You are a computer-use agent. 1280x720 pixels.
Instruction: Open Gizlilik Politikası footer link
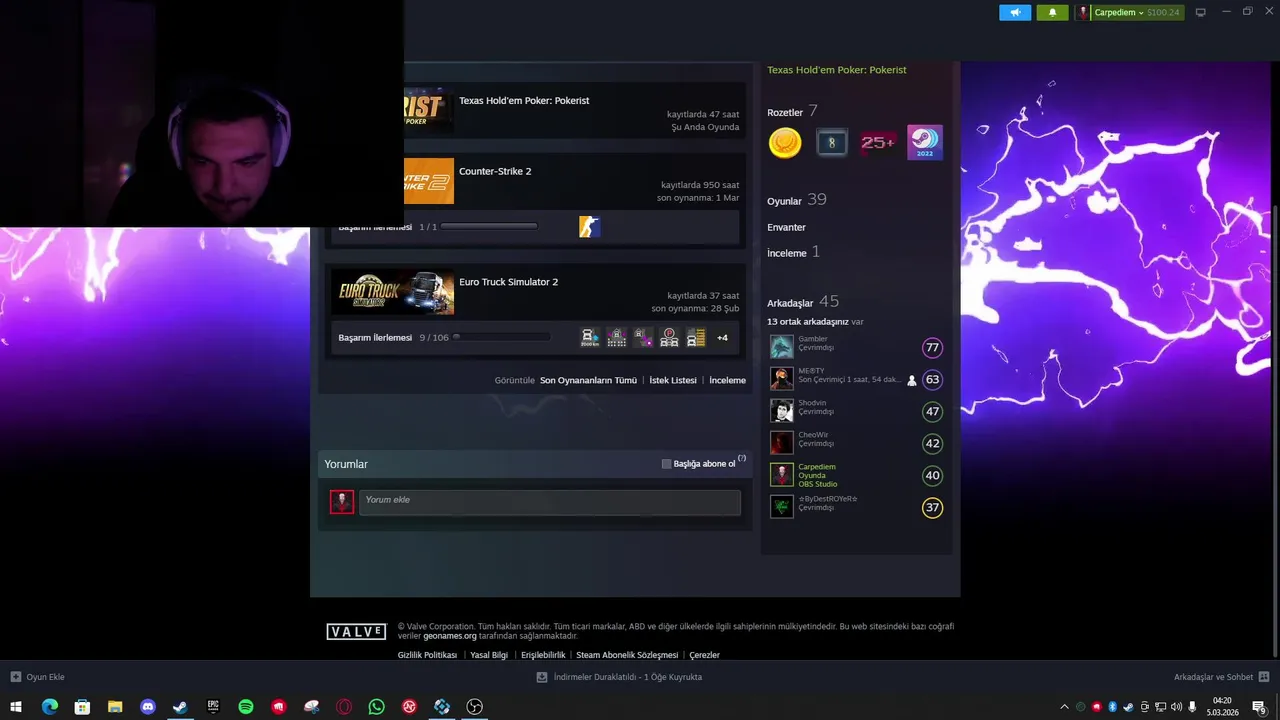pyautogui.click(x=427, y=655)
